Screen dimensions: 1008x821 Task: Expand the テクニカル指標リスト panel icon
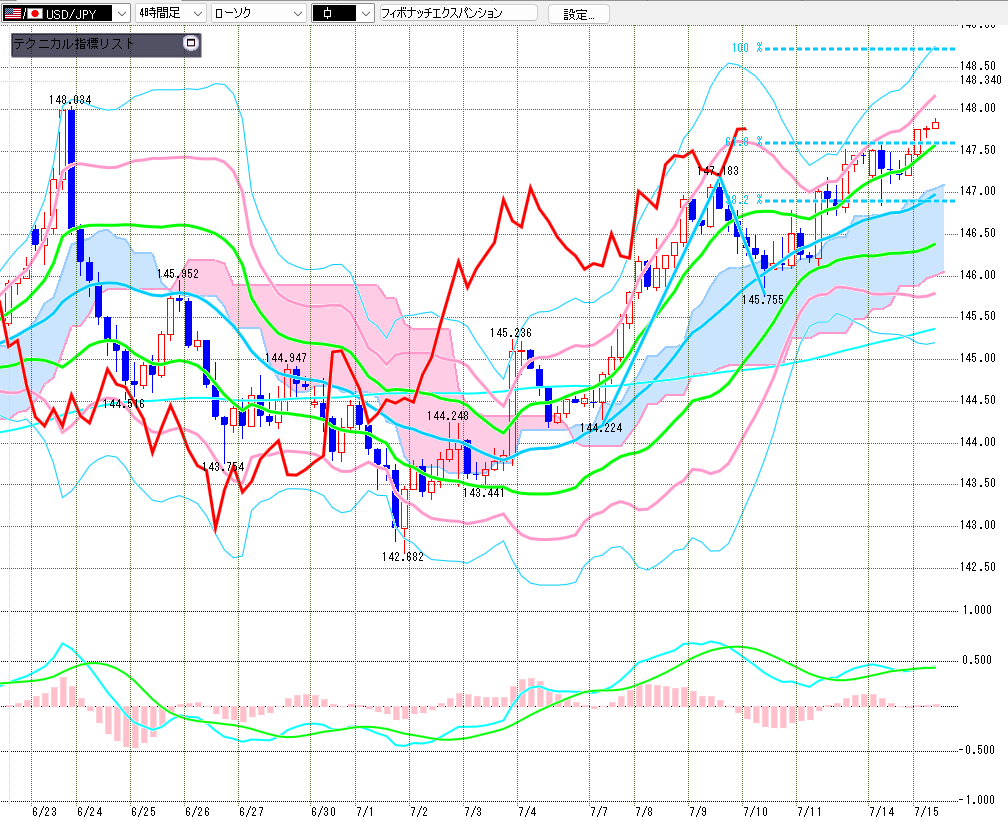(x=190, y=43)
